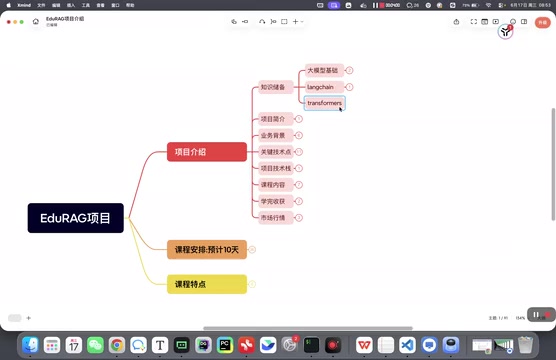Expand collapsed children of 大模型基础
This screenshot has height=360, width=556.
[x=349, y=70]
